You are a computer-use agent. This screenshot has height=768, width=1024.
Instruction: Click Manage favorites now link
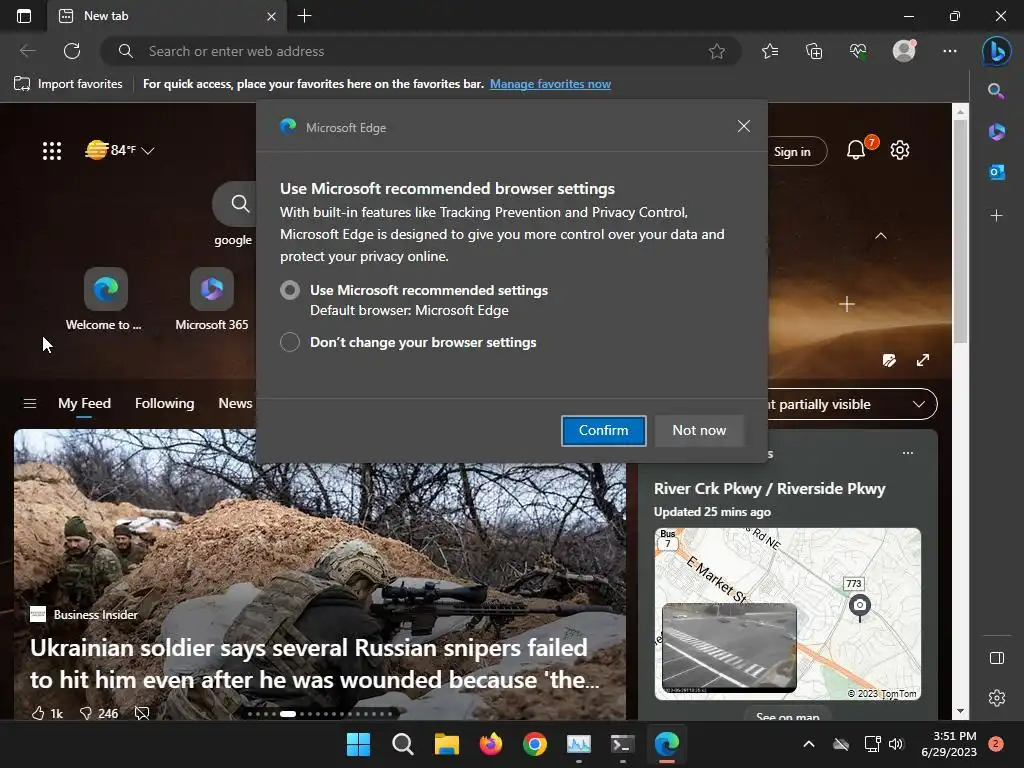550,84
